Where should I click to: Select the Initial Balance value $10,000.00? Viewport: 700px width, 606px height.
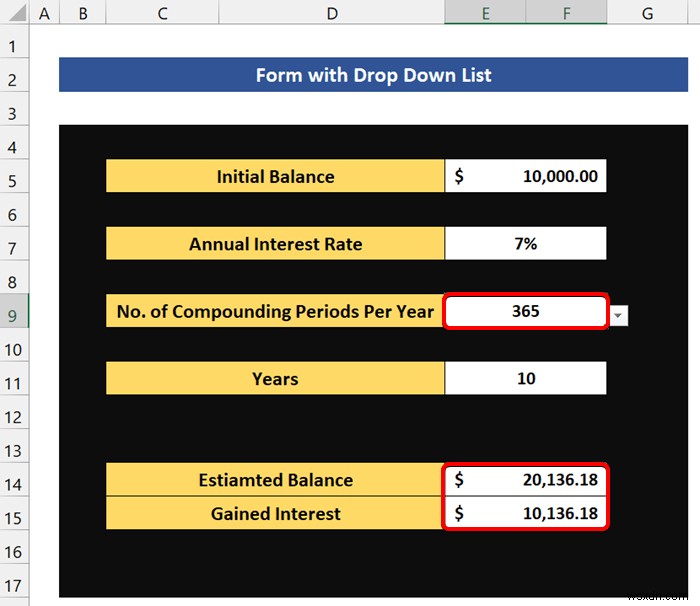(x=526, y=176)
